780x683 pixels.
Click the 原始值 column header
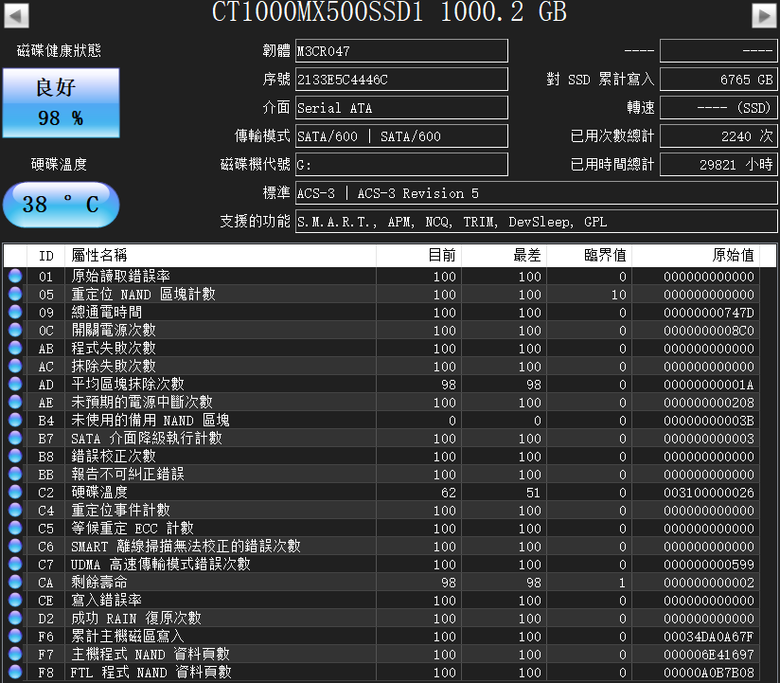click(696, 256)
